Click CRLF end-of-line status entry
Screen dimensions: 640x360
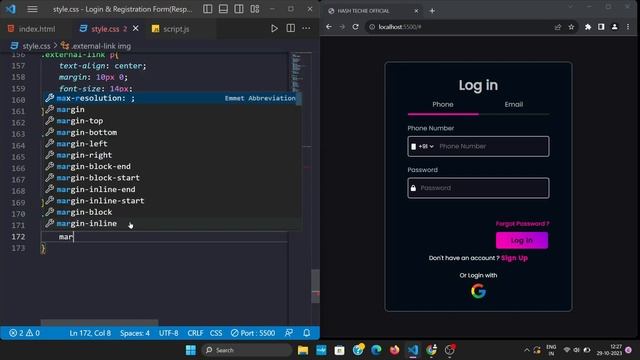195,333
